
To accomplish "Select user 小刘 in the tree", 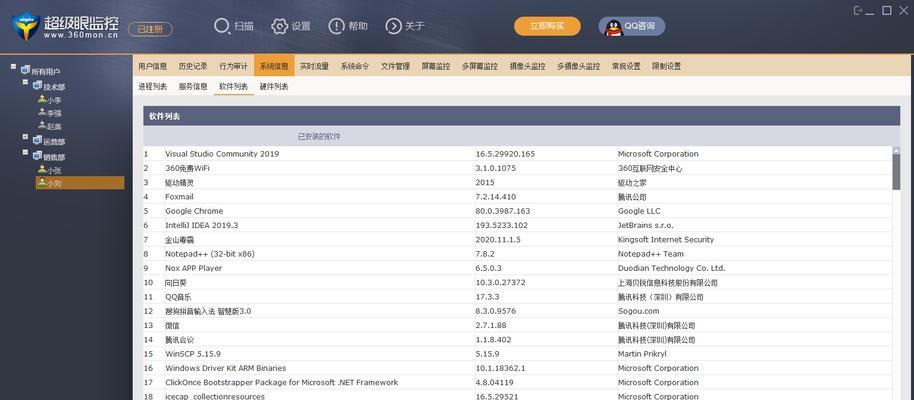I will [x=80, y=183].
